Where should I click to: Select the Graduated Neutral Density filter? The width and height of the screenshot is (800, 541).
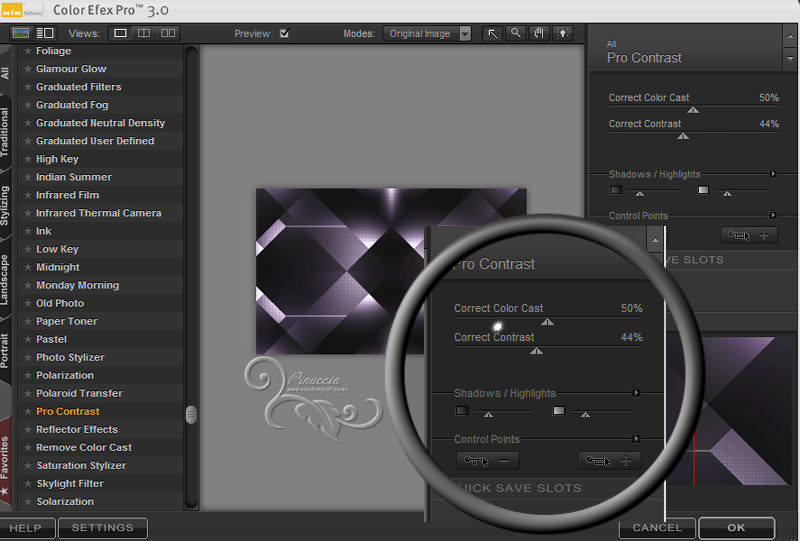tap(101, 123)
